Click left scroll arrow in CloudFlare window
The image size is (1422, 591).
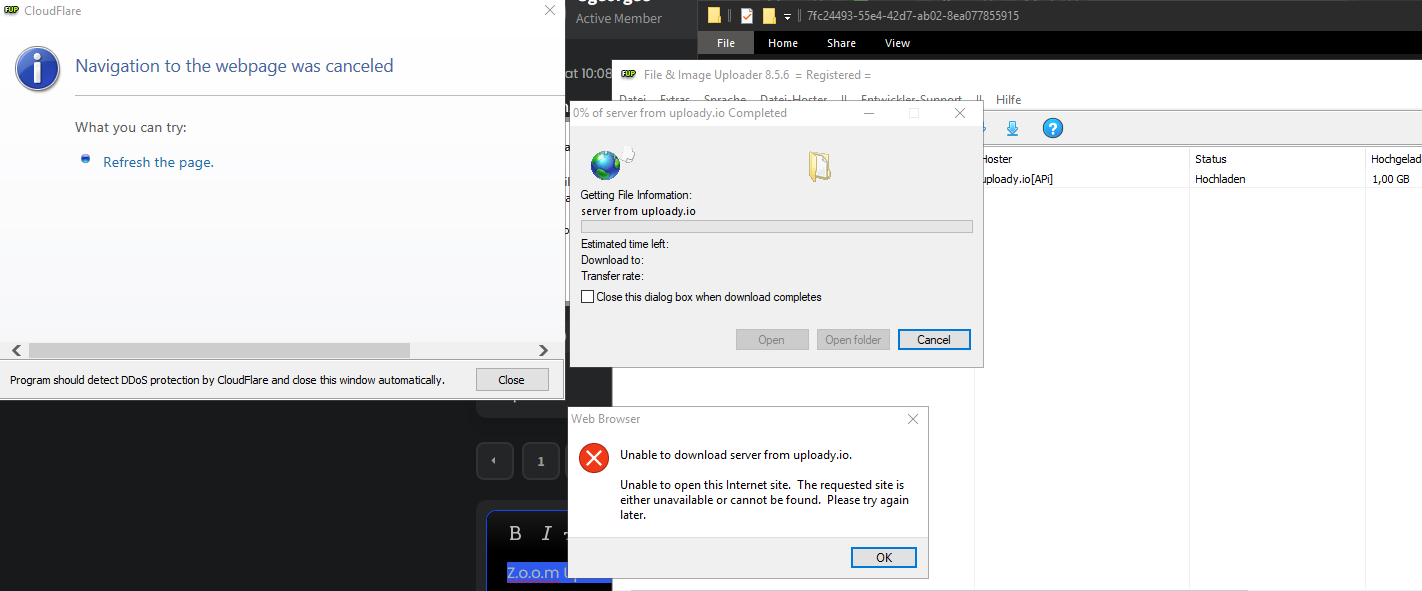coord(16,350)
